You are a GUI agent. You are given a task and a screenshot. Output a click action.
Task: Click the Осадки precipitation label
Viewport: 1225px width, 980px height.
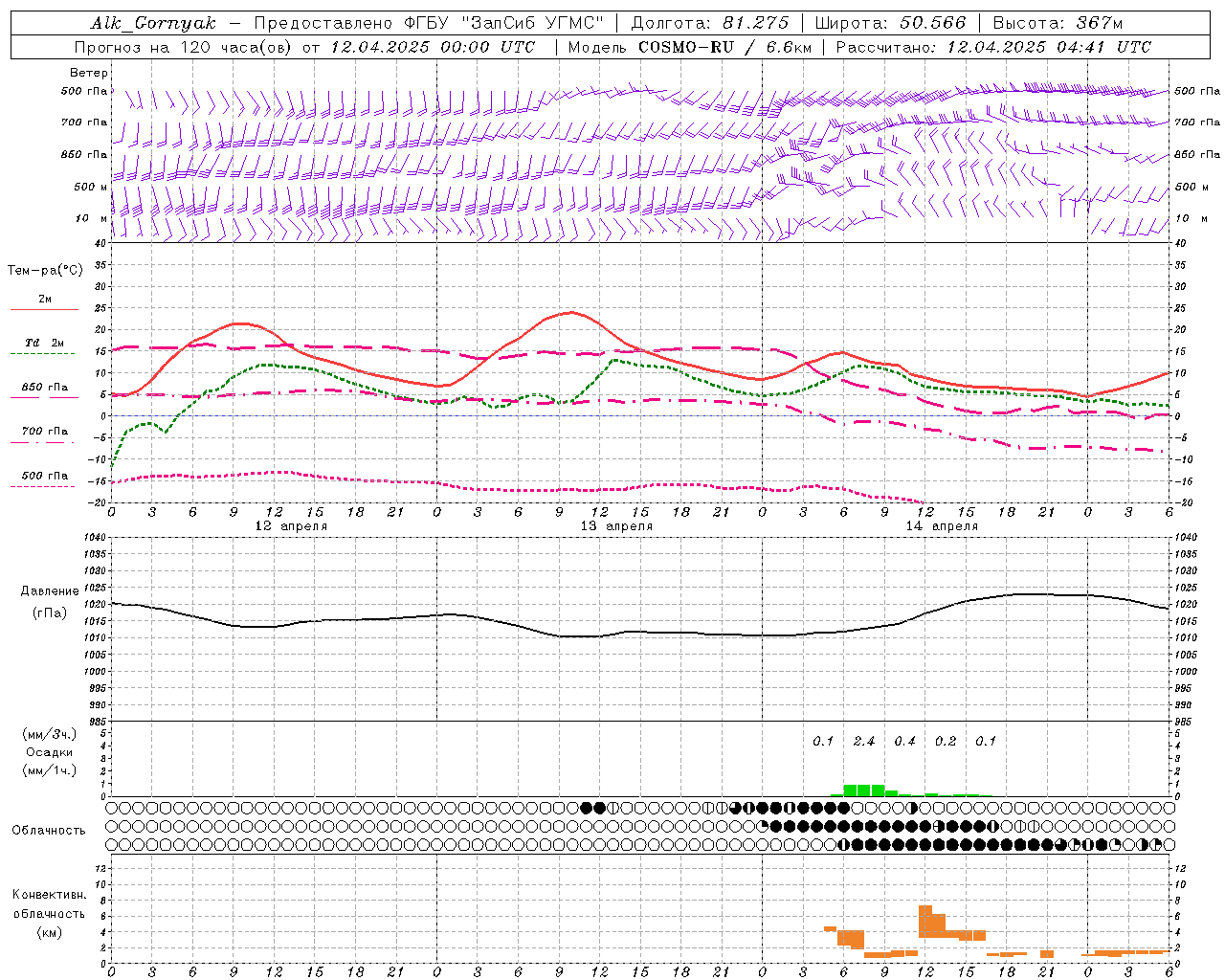point(50,752)
